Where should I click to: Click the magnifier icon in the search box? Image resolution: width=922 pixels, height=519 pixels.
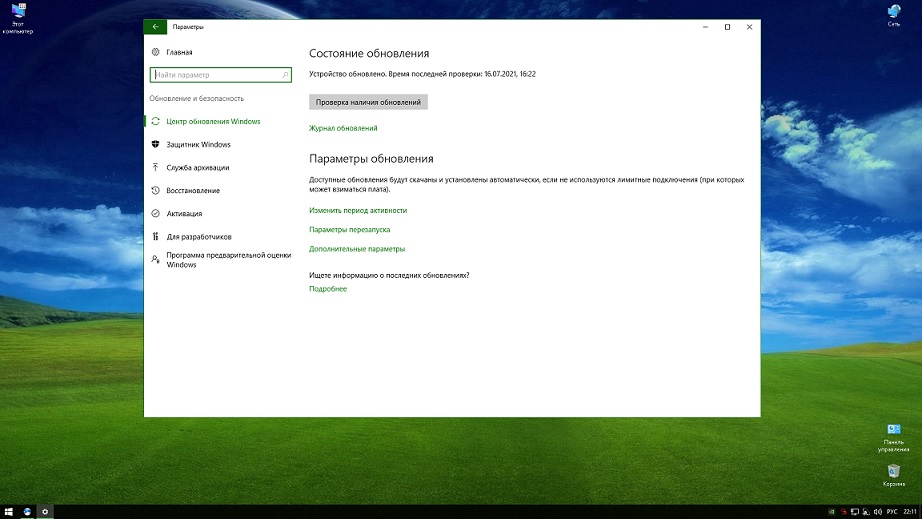click(285, 75)
